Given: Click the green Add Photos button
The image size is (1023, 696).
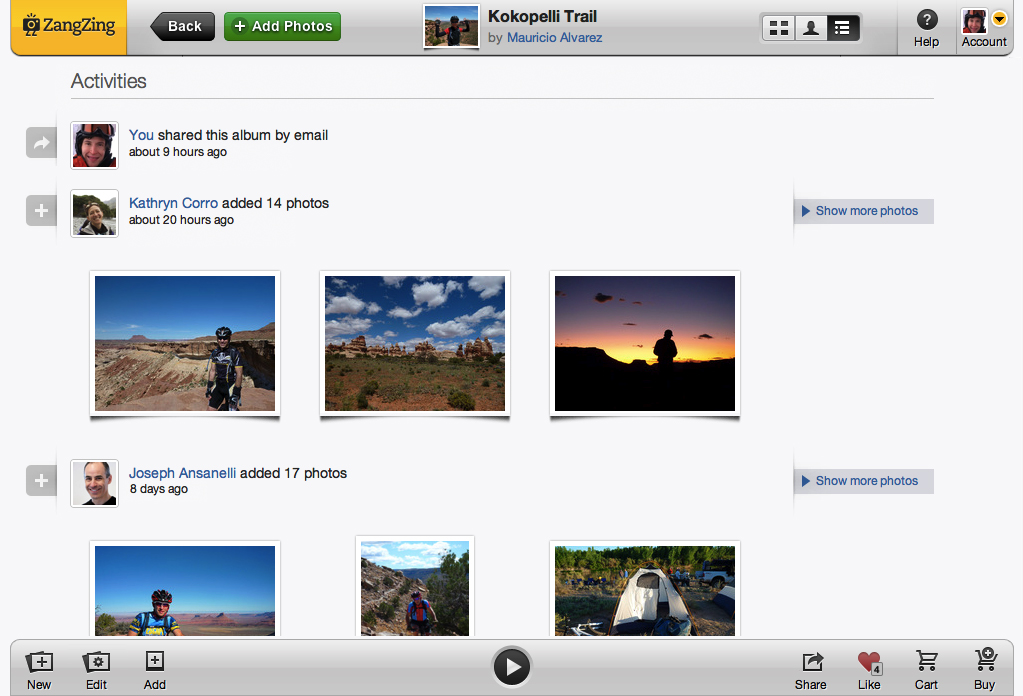Looking at the screenshot, I should (x=282, y=27).
